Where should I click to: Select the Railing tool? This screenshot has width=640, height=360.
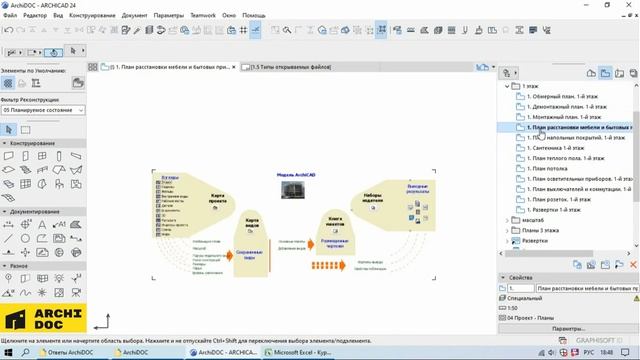click(42, 170)
